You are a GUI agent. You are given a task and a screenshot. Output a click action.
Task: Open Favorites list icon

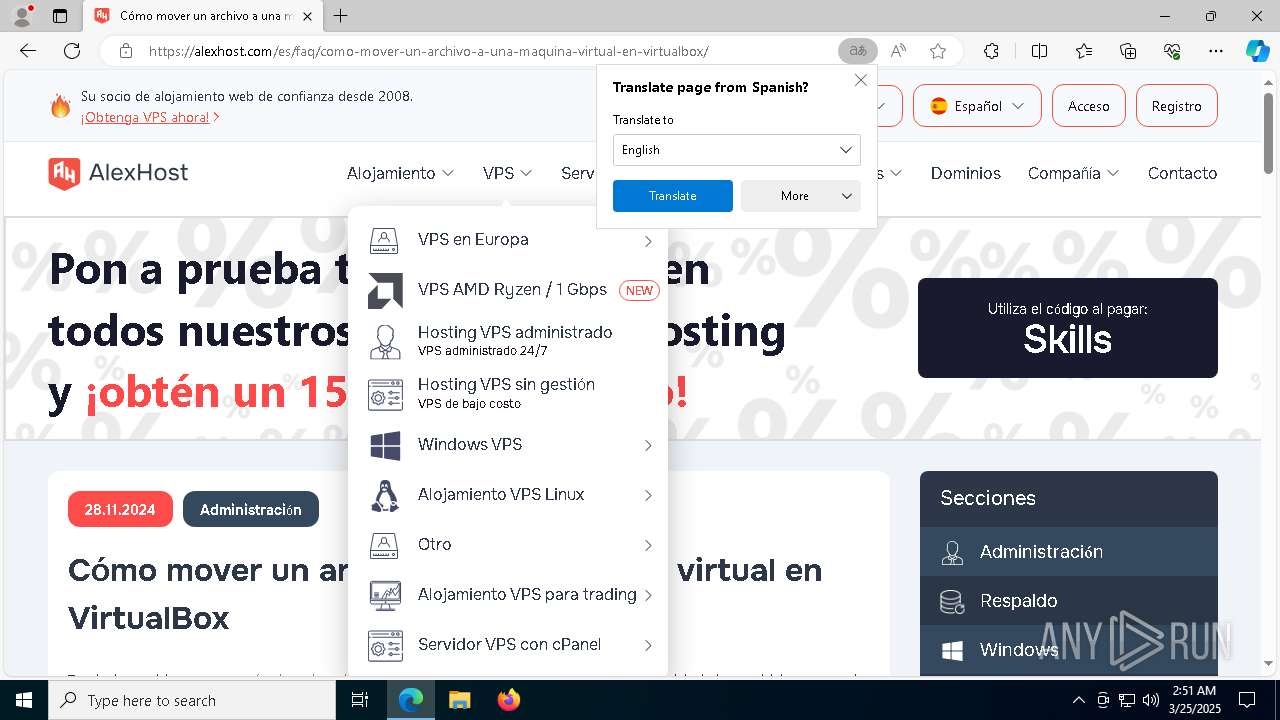tap(1084, 51)
